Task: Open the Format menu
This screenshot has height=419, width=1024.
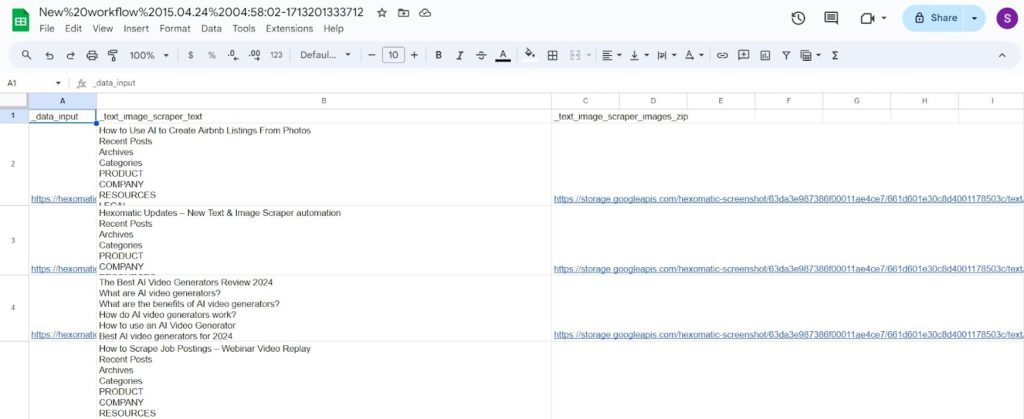Action: point(175,29)
